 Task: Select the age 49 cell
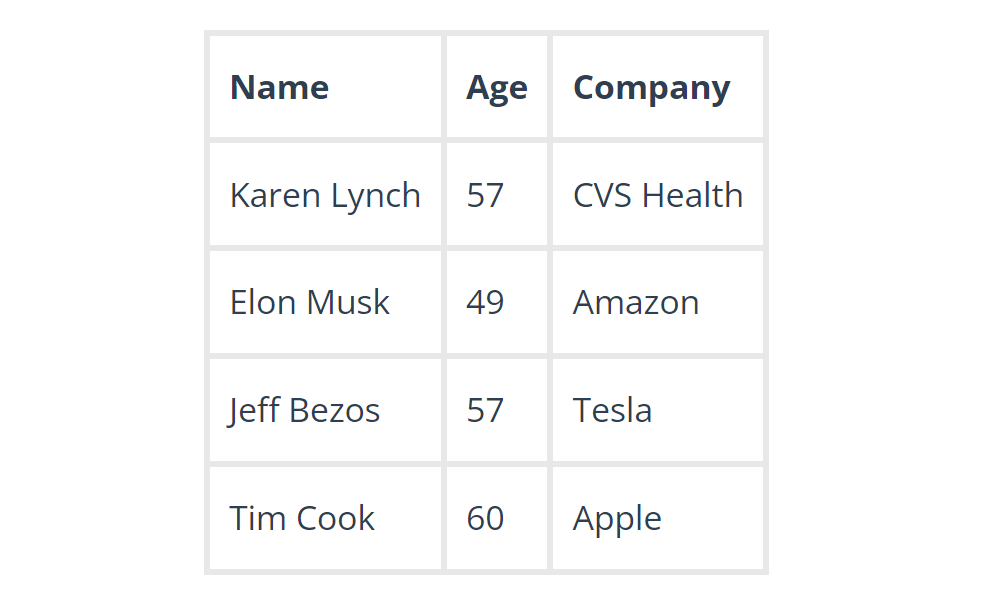[485, 303]
